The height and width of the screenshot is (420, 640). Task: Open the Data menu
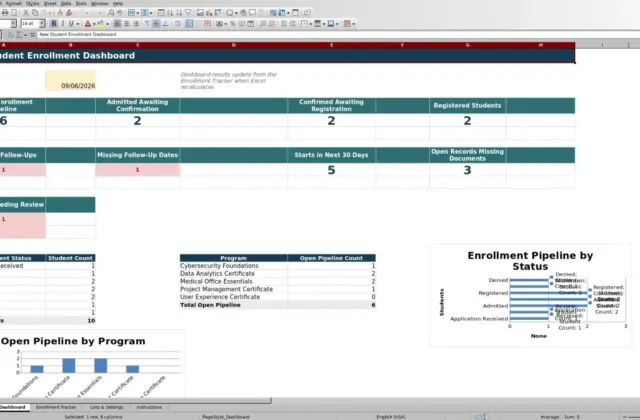click(66, 3)
